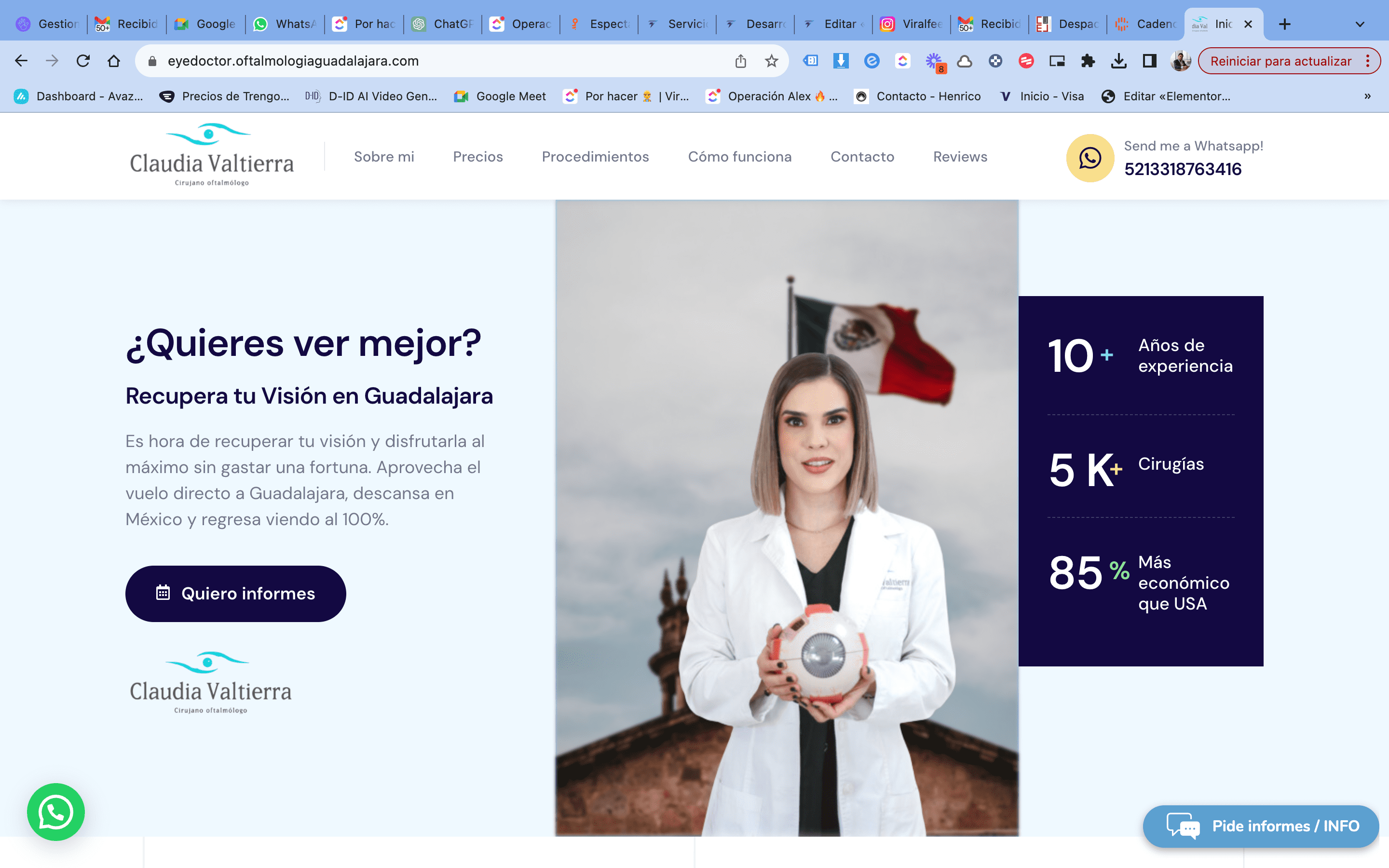
Task: Open a new tab with the plus icon
Action: click(1284, 24)
